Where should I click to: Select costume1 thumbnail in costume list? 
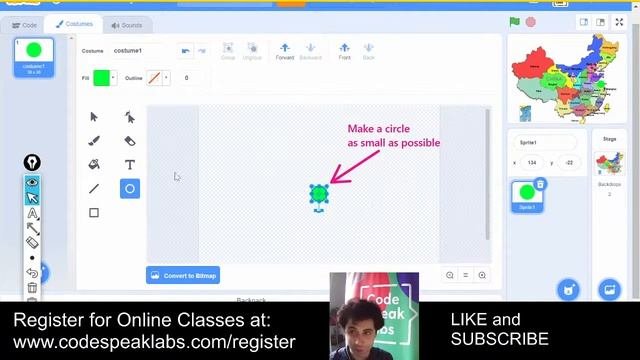click(x=34, y=58)
